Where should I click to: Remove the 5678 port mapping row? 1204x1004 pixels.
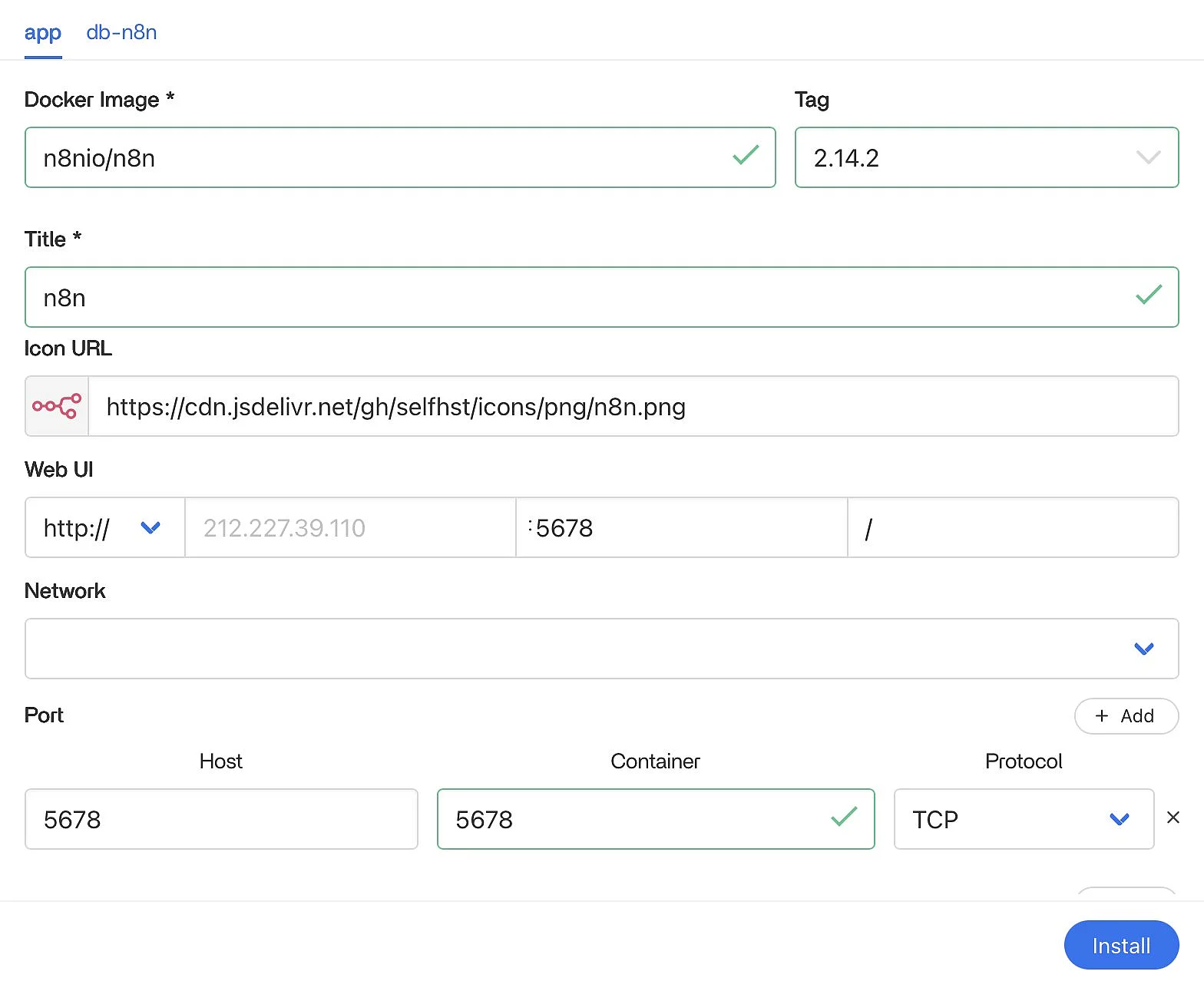tap(1173, 817)
